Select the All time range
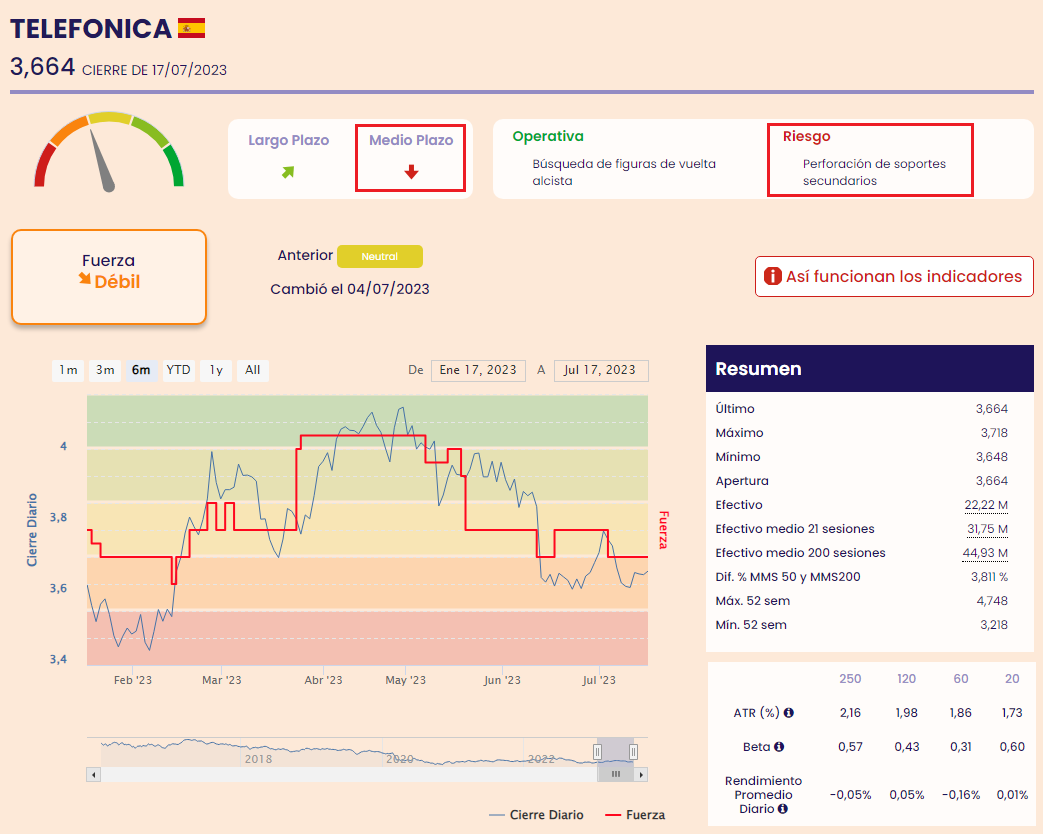Viewport: 1043px width, 834px height. pyautogui.click(x=253, y=370)
